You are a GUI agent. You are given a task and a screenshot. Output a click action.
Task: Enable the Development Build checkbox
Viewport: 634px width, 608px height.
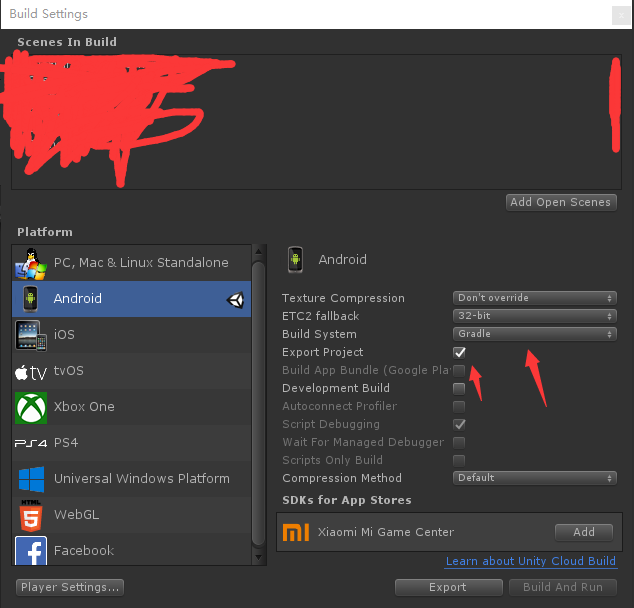click(x=459, y=388)
